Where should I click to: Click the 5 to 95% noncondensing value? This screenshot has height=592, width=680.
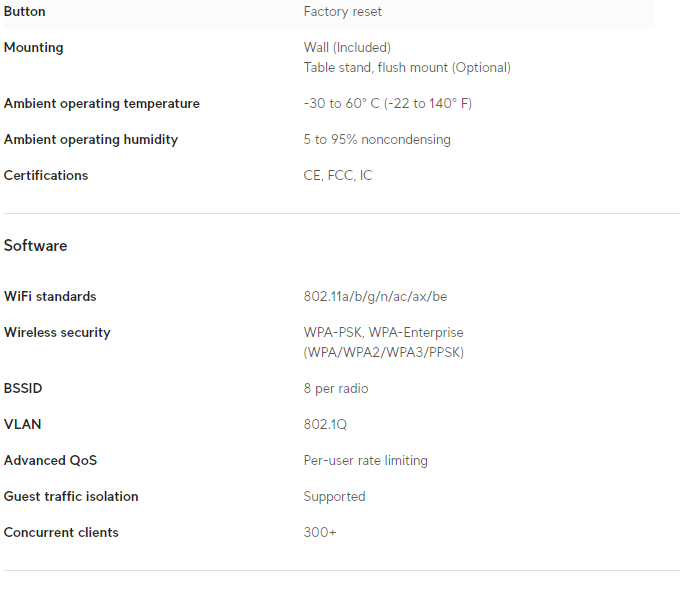[x=377, y=140]
